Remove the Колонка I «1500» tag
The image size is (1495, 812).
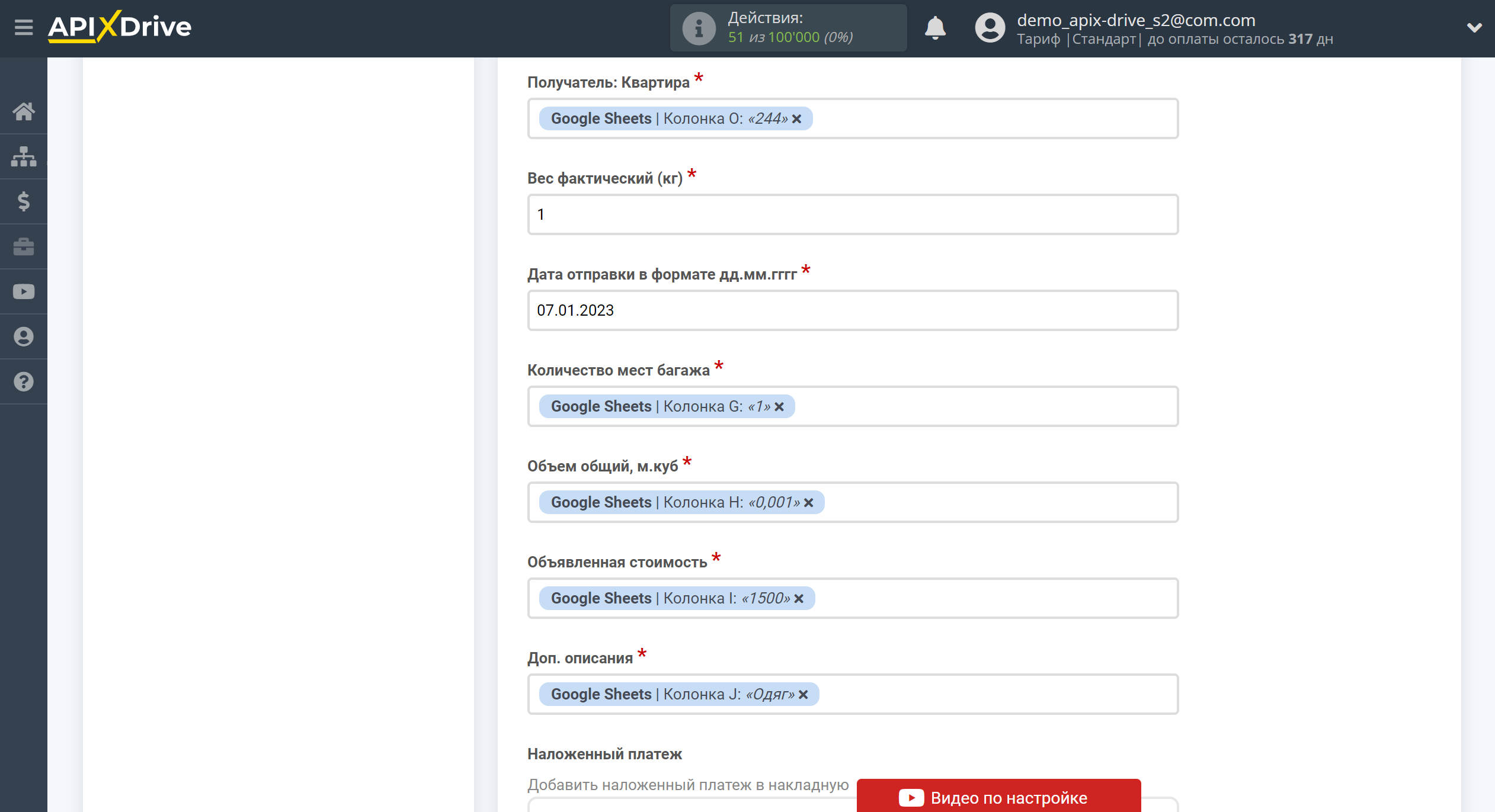point(799,599)
